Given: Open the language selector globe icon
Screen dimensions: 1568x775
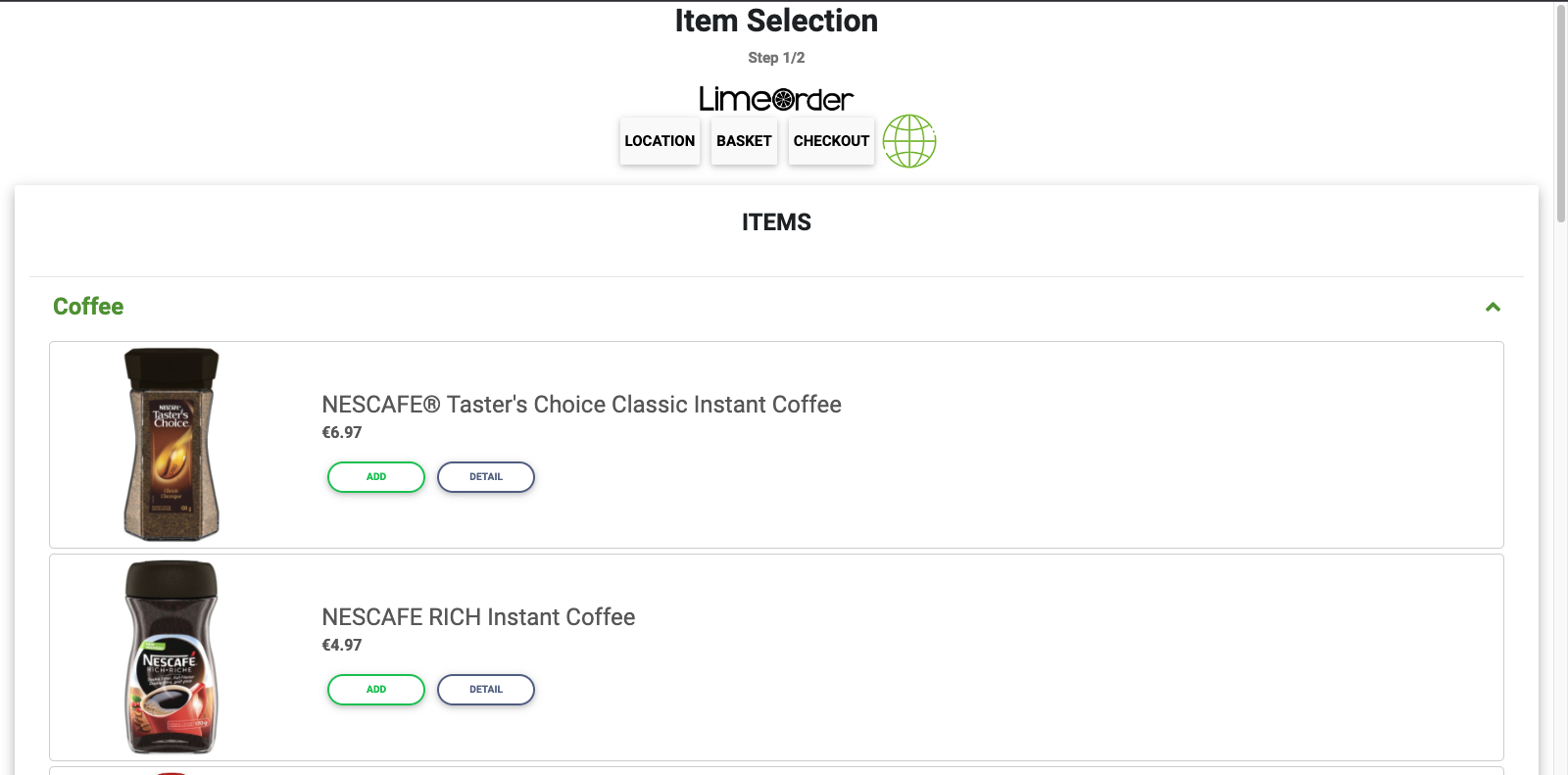Looking at the screenshot, I should click(909, 141).
